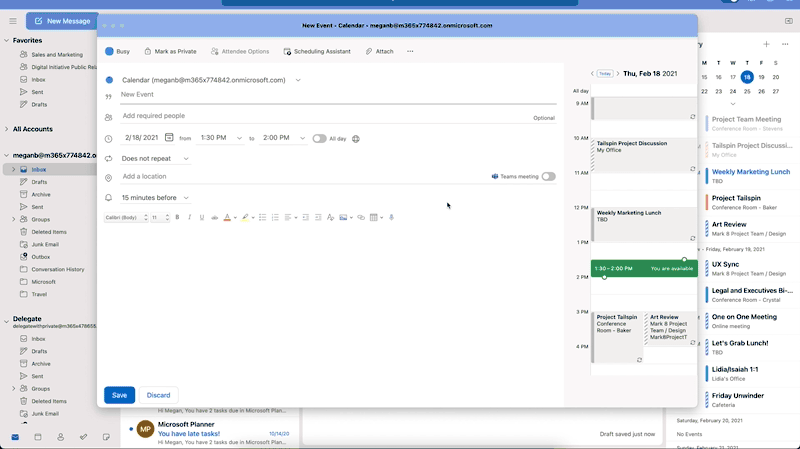Enable the Teams meeting toggle
This screenshot has width=800, height=449.
[548, 177]
